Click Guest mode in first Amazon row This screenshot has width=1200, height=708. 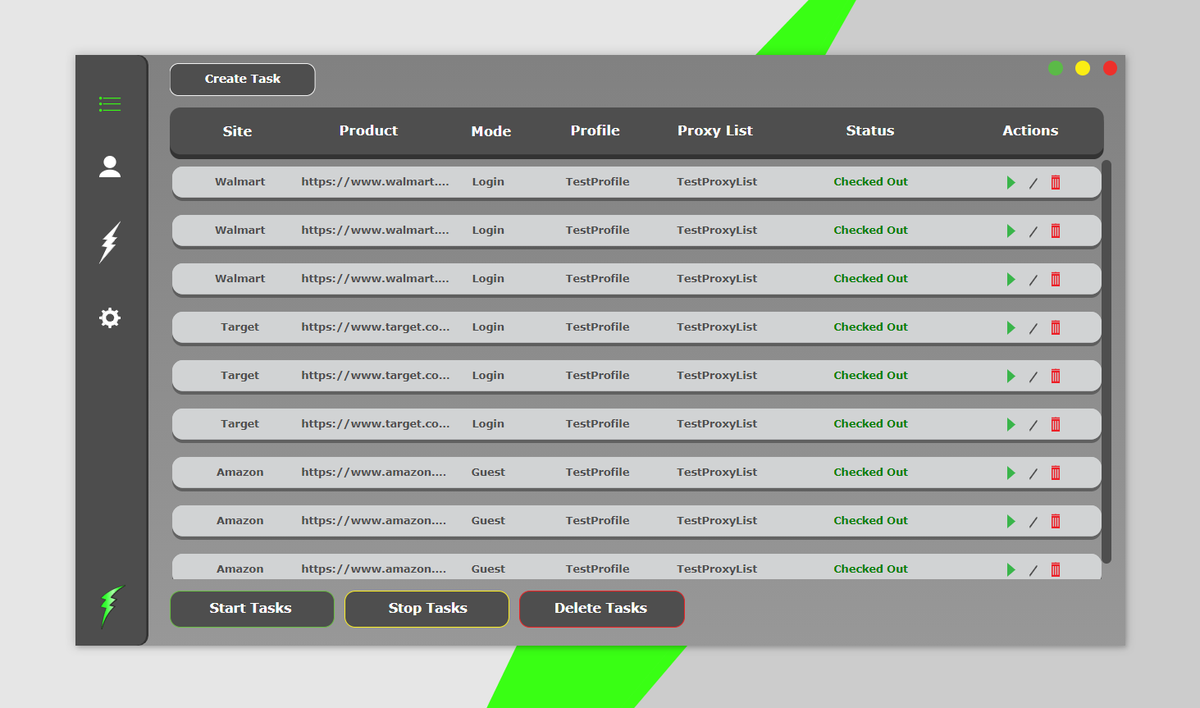488,472
